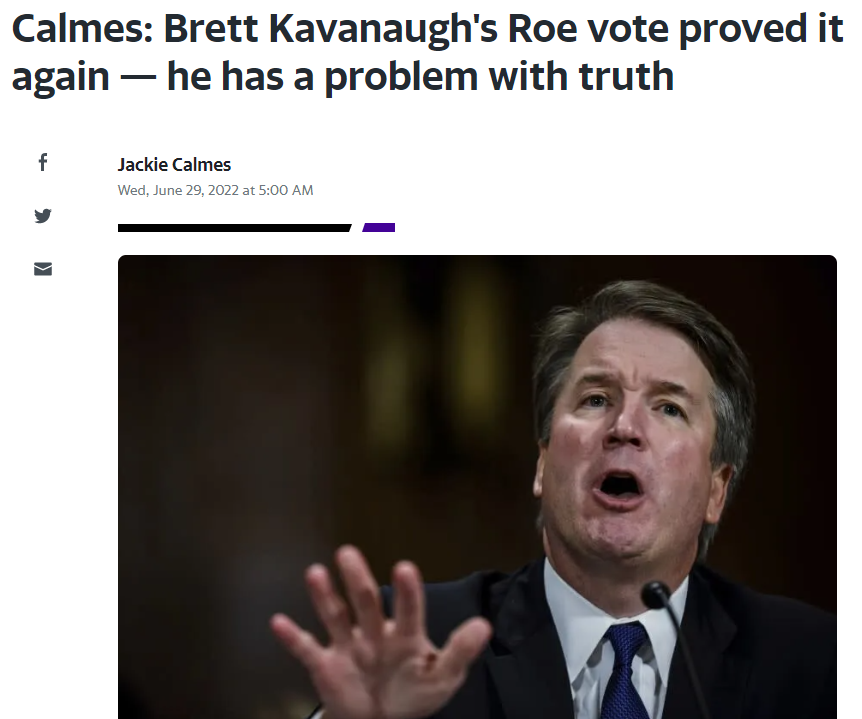Open author Jackie Calmes' page

[174, 164]
